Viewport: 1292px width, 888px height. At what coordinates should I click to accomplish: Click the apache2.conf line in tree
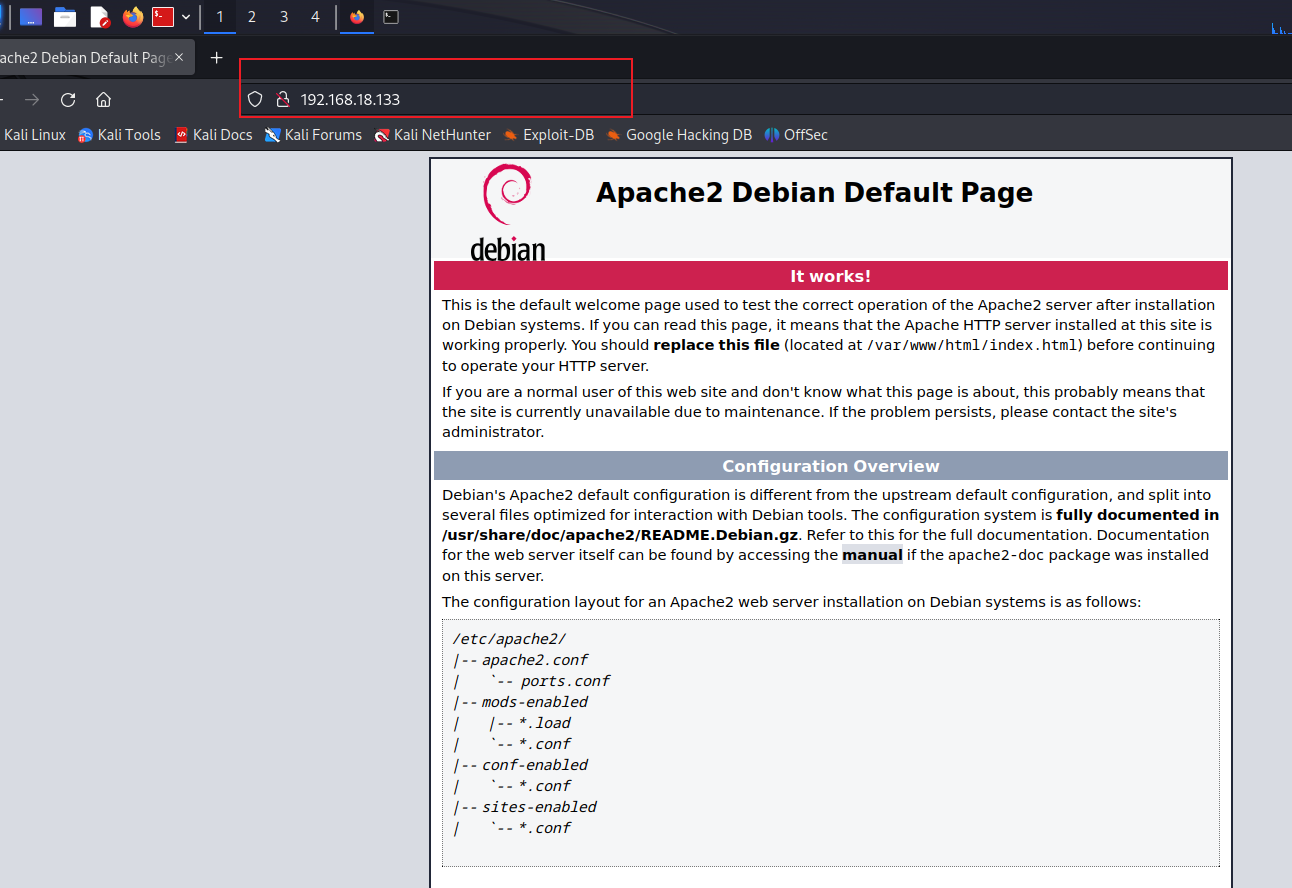click(535, 660)
